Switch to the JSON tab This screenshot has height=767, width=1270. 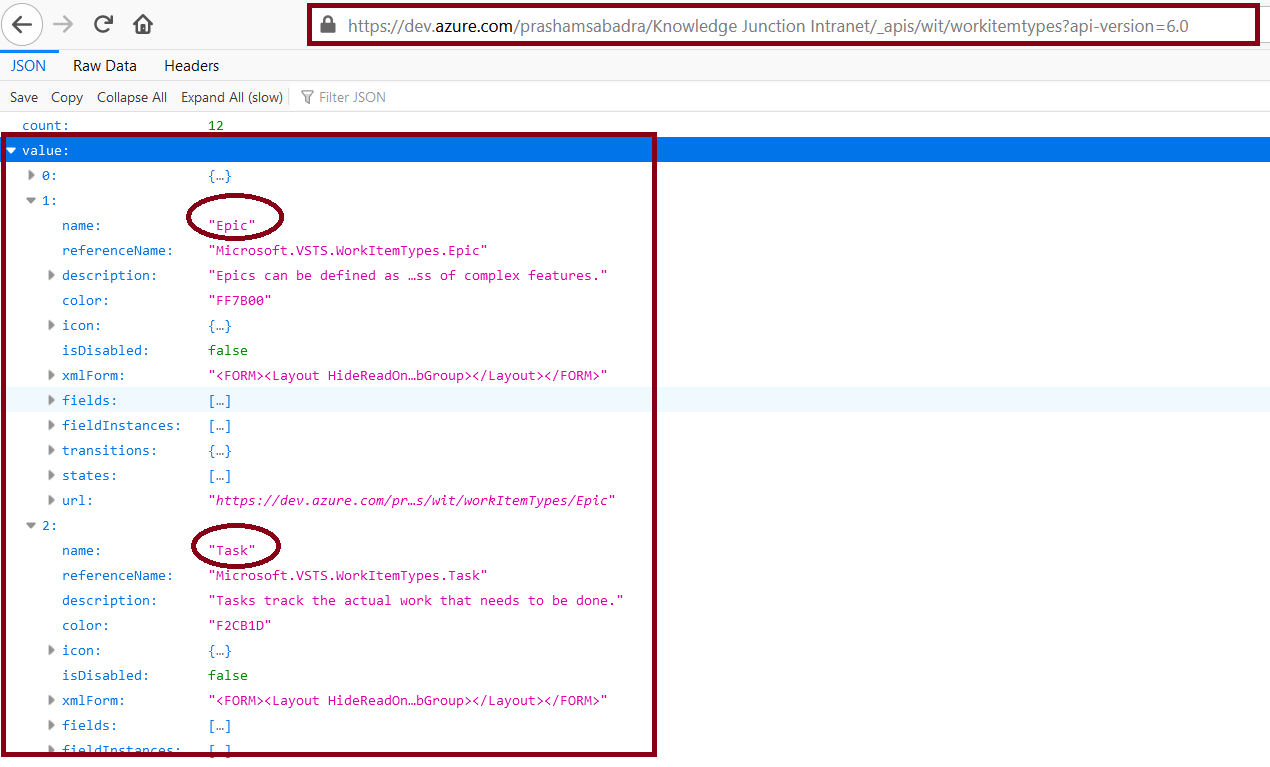(x=28, y=66)
